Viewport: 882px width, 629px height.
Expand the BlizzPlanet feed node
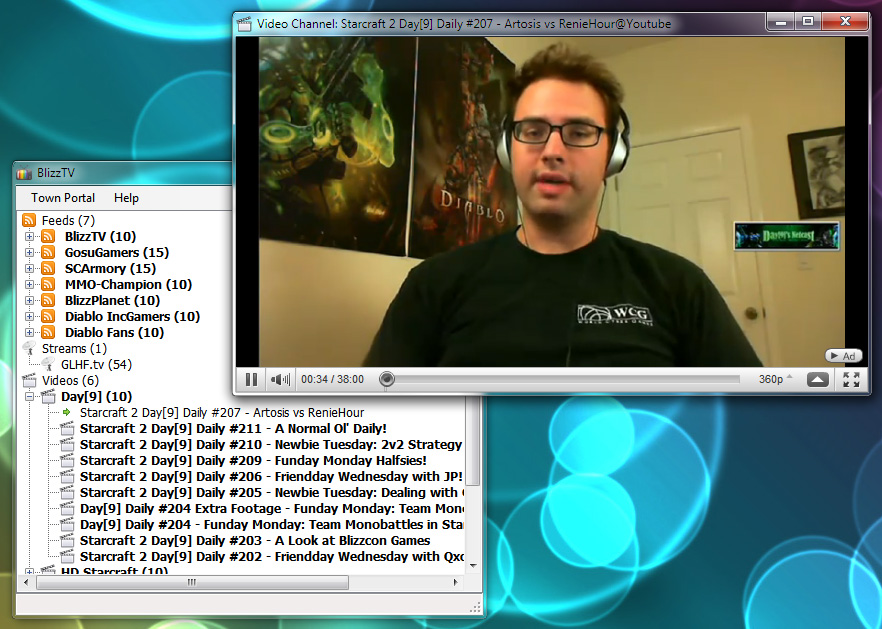coord(29,300)
